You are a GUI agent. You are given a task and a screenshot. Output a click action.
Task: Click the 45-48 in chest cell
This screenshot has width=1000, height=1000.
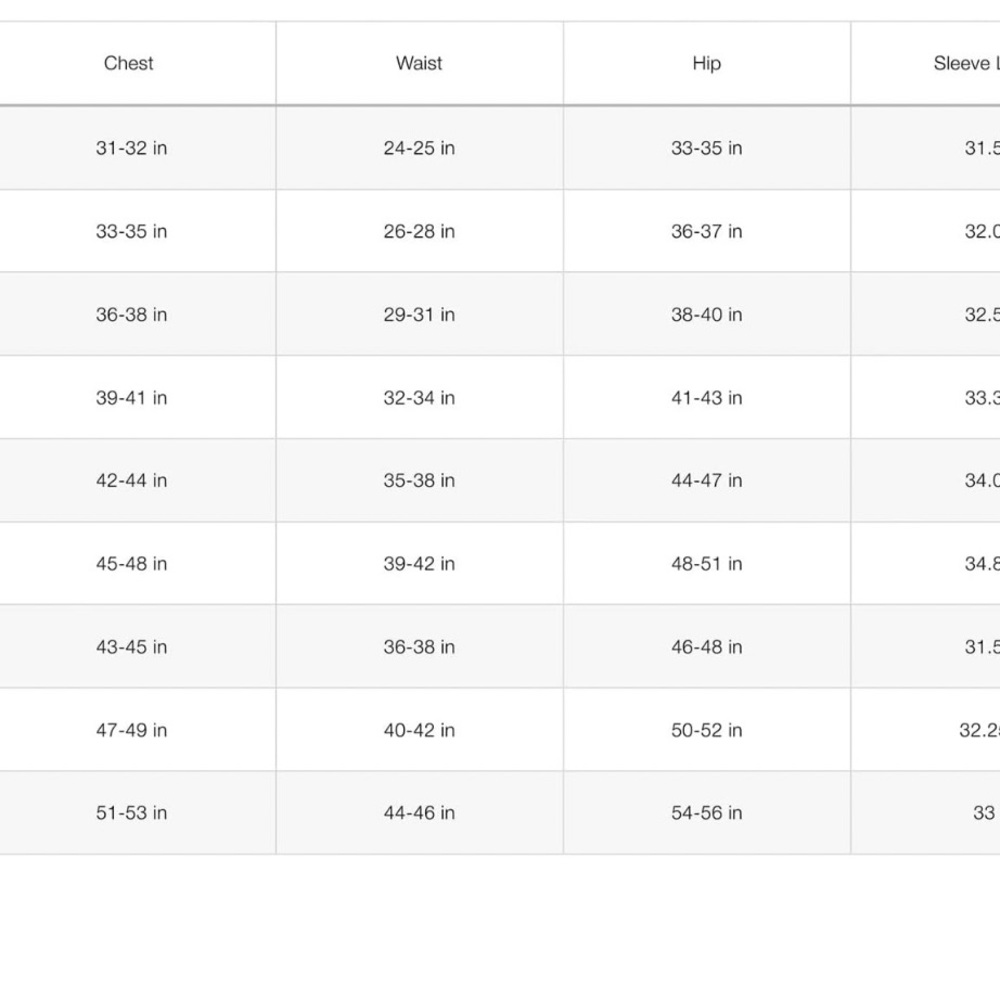coord(131,564)
